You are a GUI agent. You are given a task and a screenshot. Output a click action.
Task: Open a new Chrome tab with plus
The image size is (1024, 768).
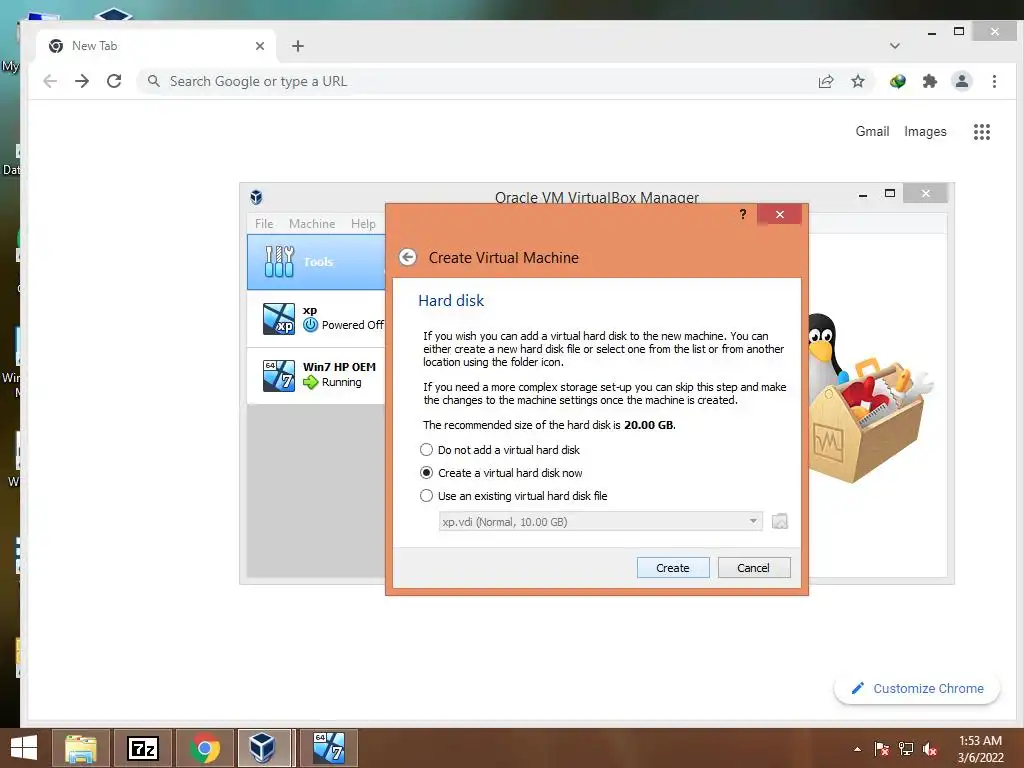[x=298, y=46]
